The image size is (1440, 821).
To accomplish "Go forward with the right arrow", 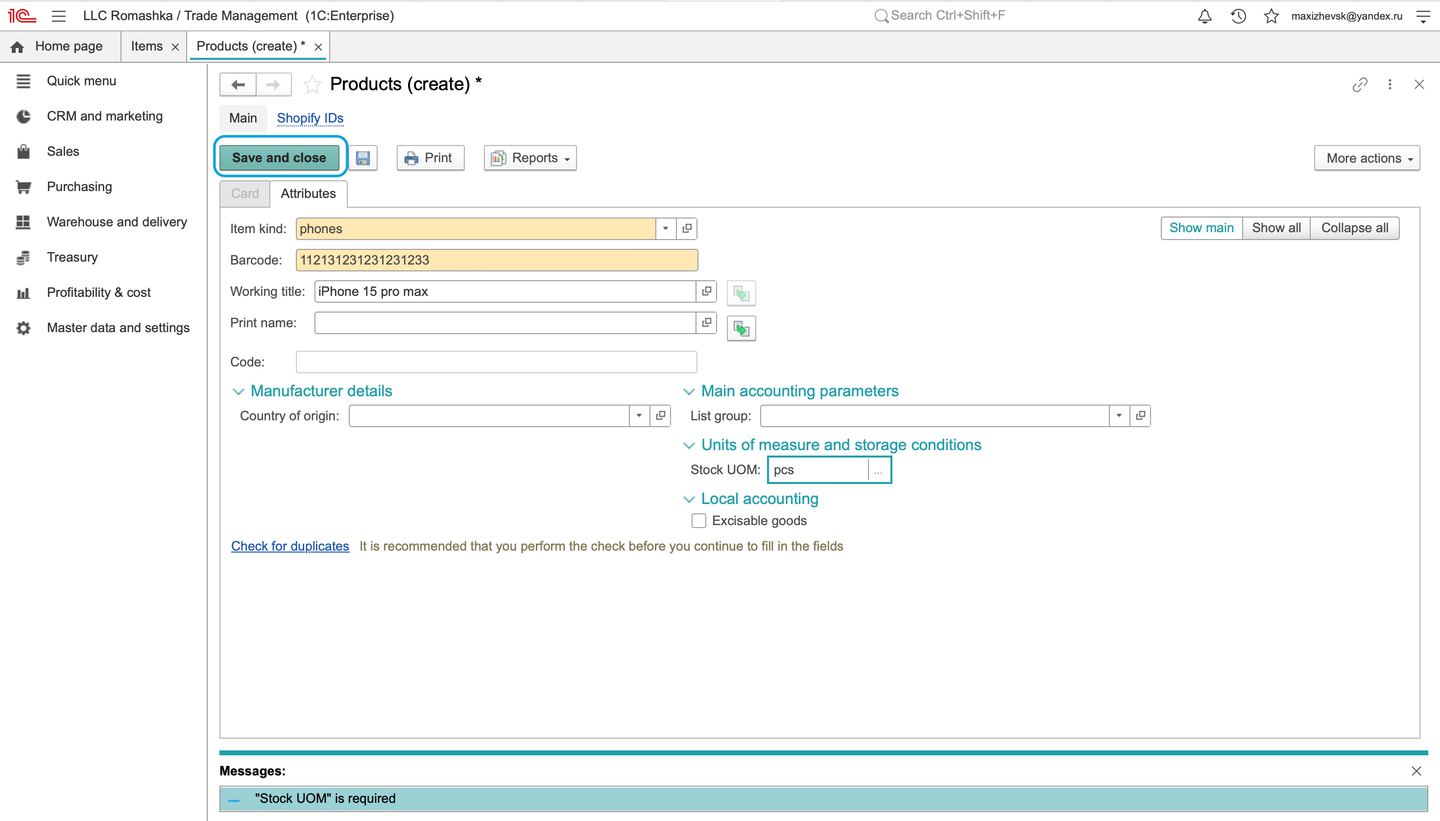I will click(x=273, y=85).
